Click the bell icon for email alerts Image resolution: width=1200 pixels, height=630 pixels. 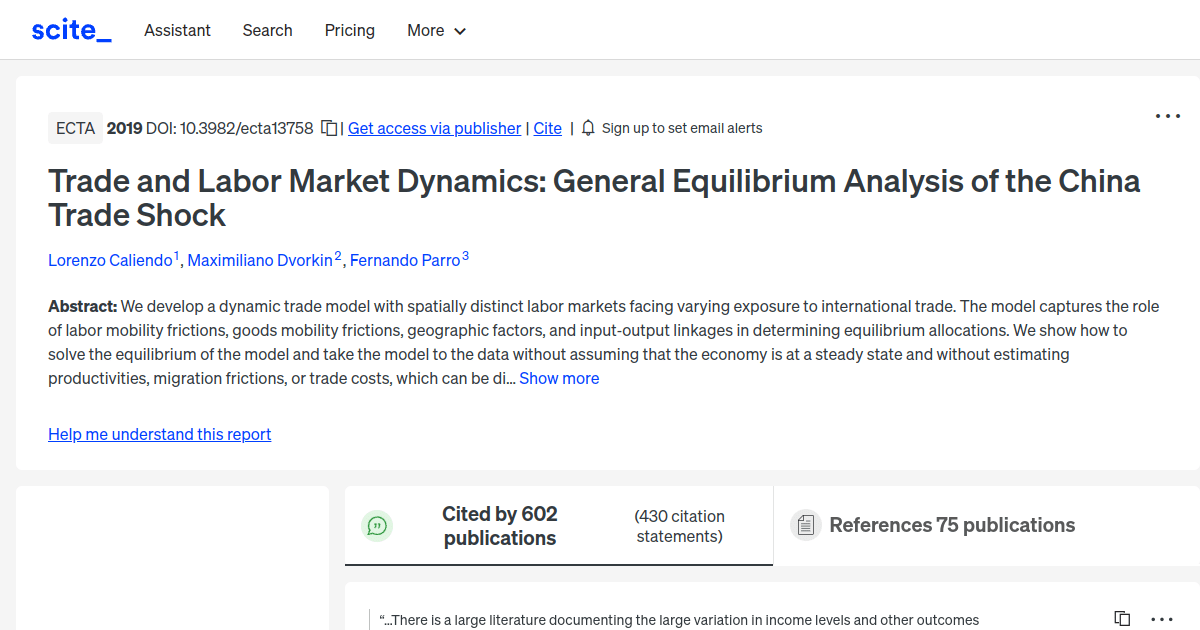click(x=588, y=128)
